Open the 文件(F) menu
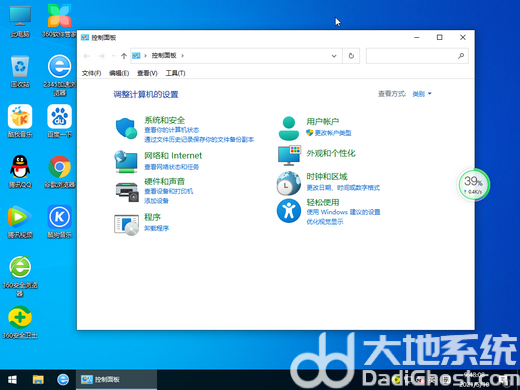The image size is (520, 390). pyautogui.click(x=91, y=73)
